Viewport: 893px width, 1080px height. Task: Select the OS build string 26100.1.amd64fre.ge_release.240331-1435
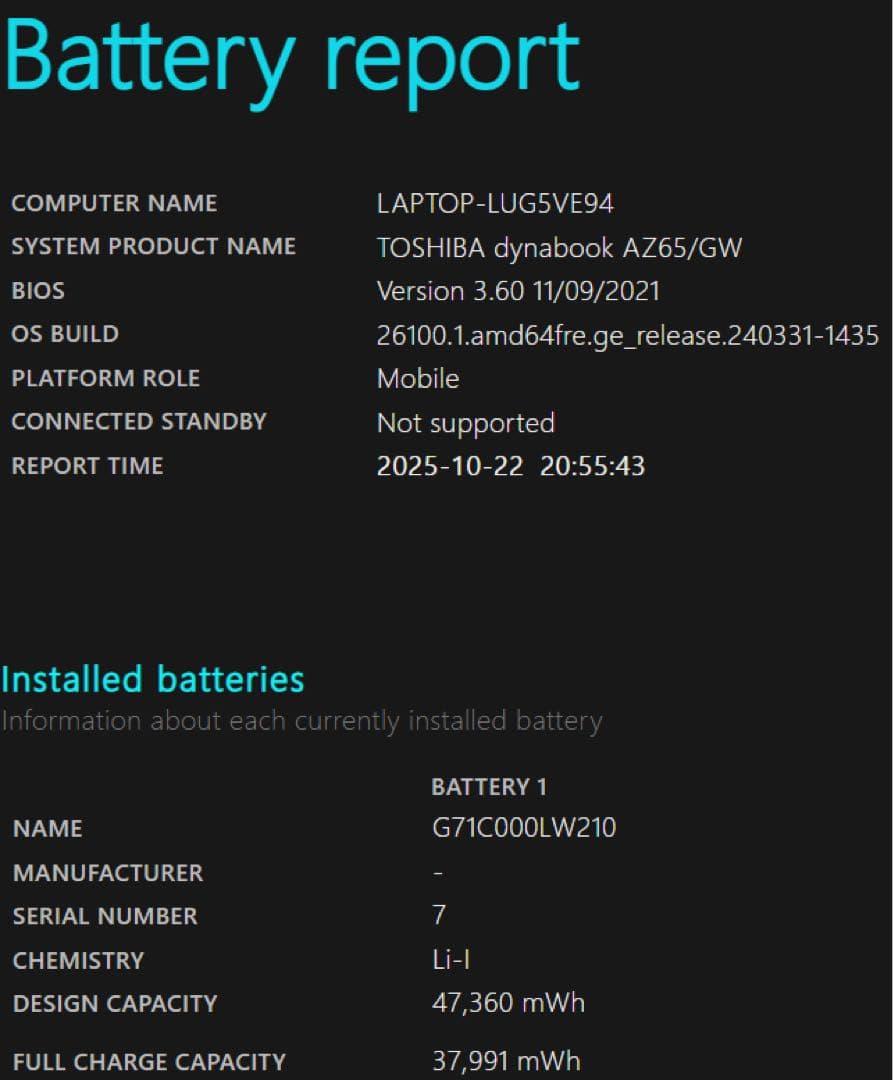pyautogui.click(x=627, y=335)
